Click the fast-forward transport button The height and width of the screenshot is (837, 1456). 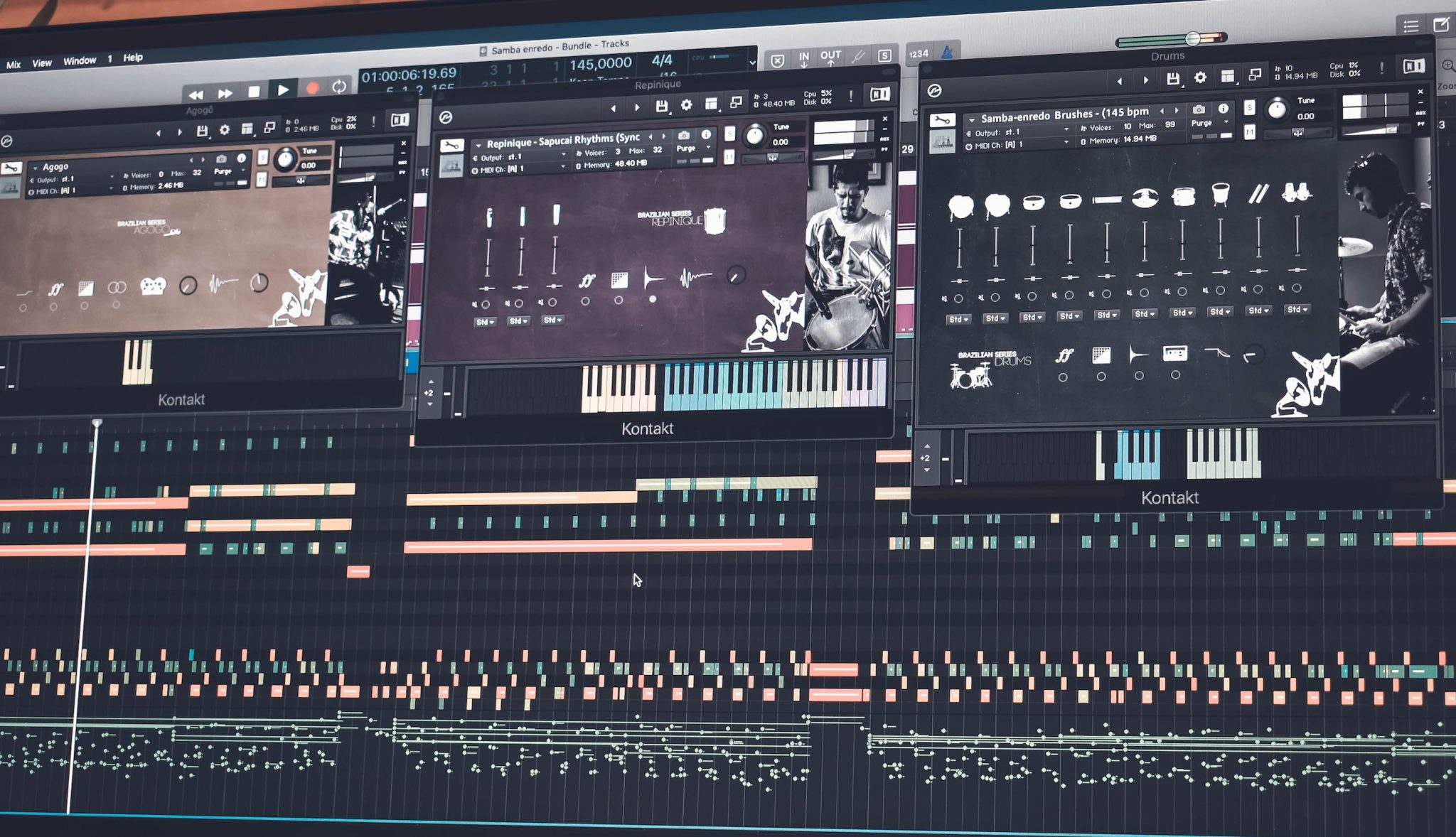225,93
